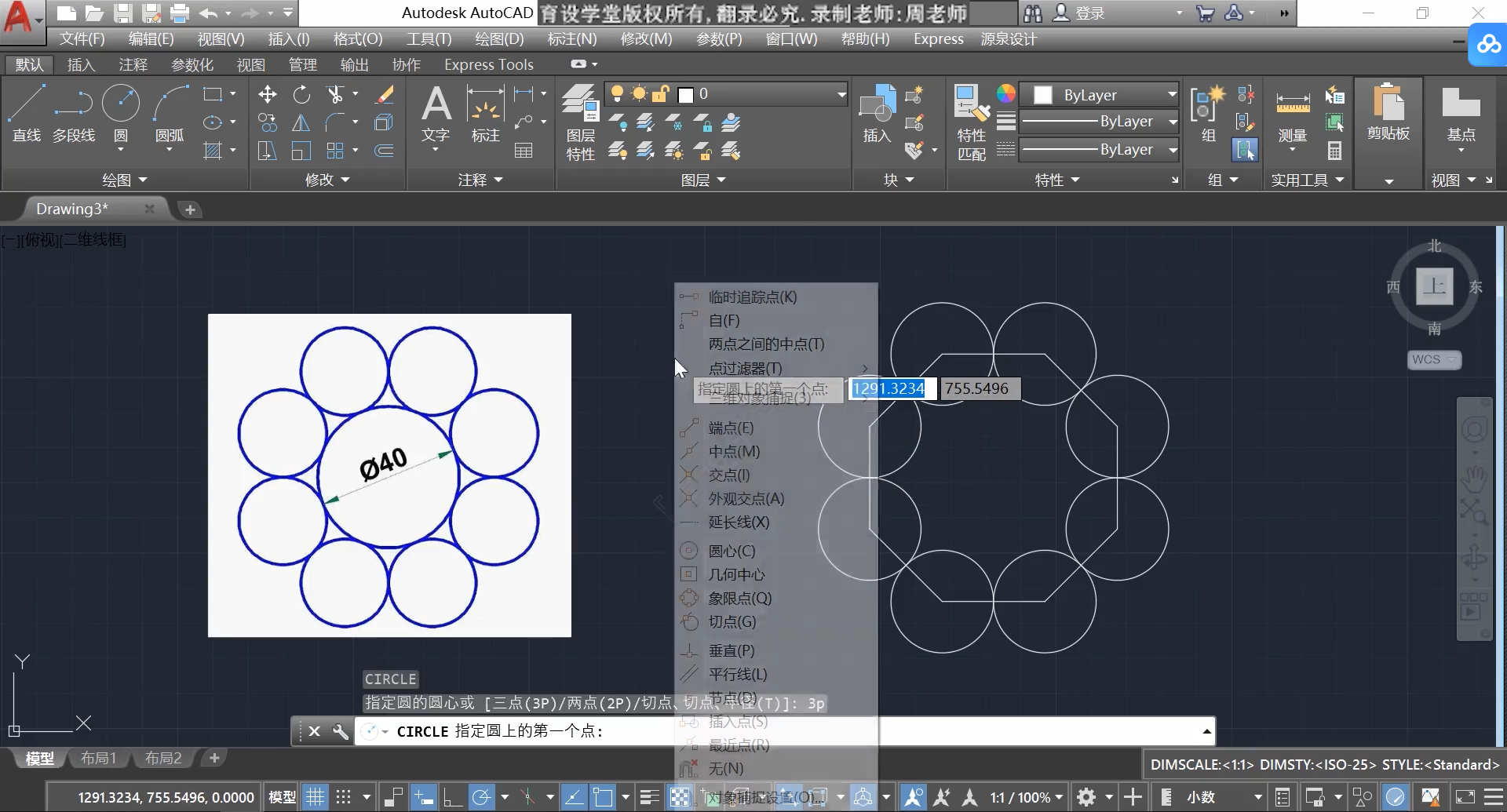
Task: Open the annotation scale 1:1 dropdown
Action: pos(1027,797)
